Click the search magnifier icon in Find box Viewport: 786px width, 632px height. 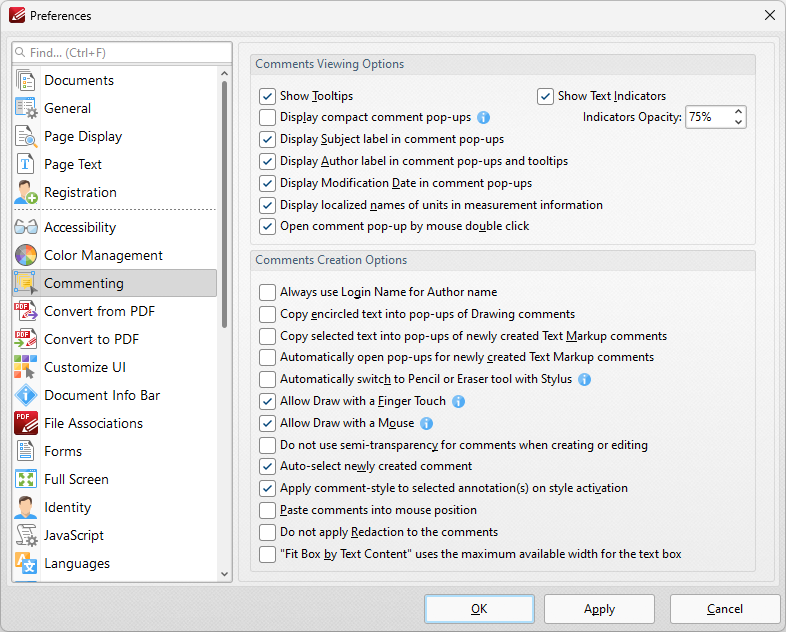tap(20, 52)
